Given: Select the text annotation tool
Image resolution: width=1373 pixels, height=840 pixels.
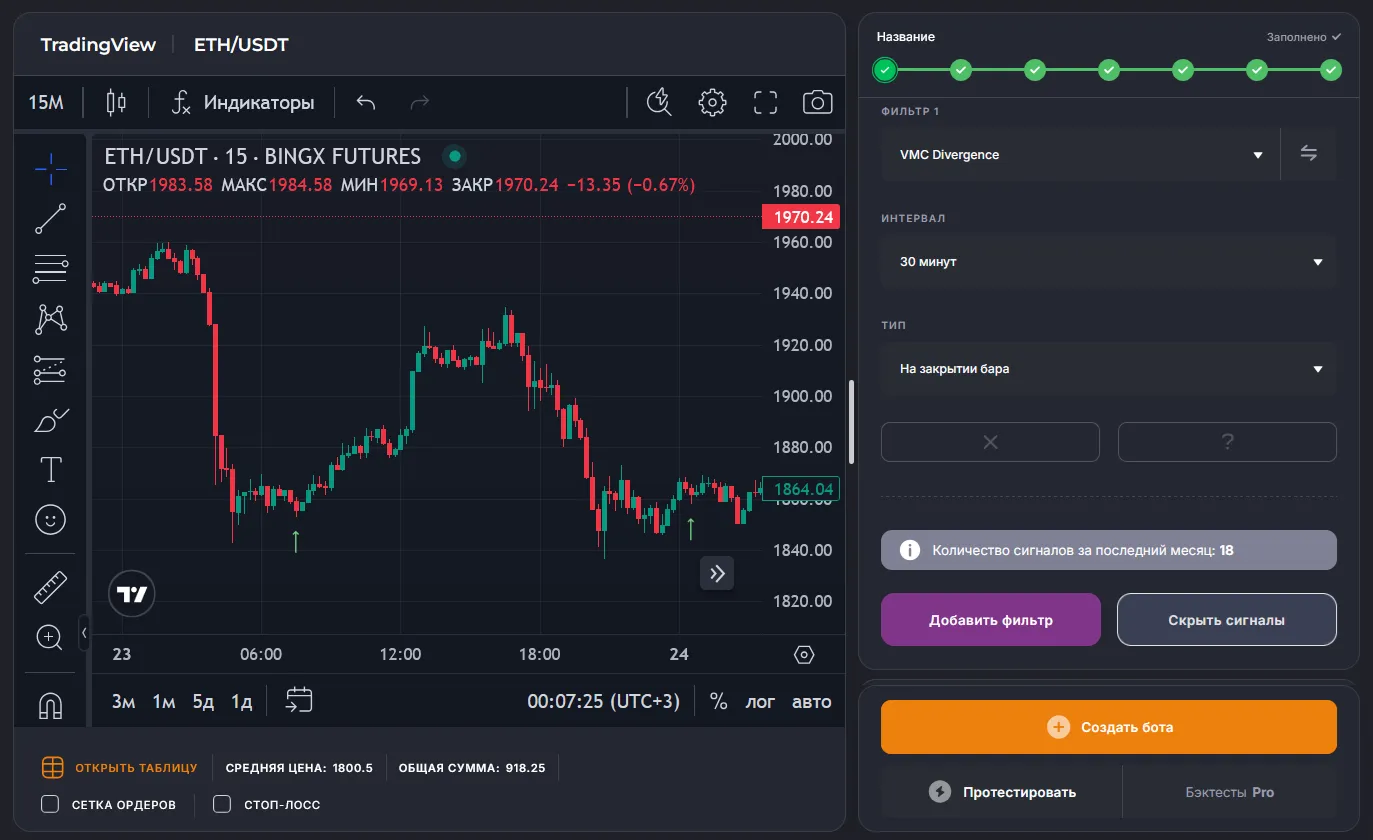Looking at the screenshot, I should (x=50, y=469).
